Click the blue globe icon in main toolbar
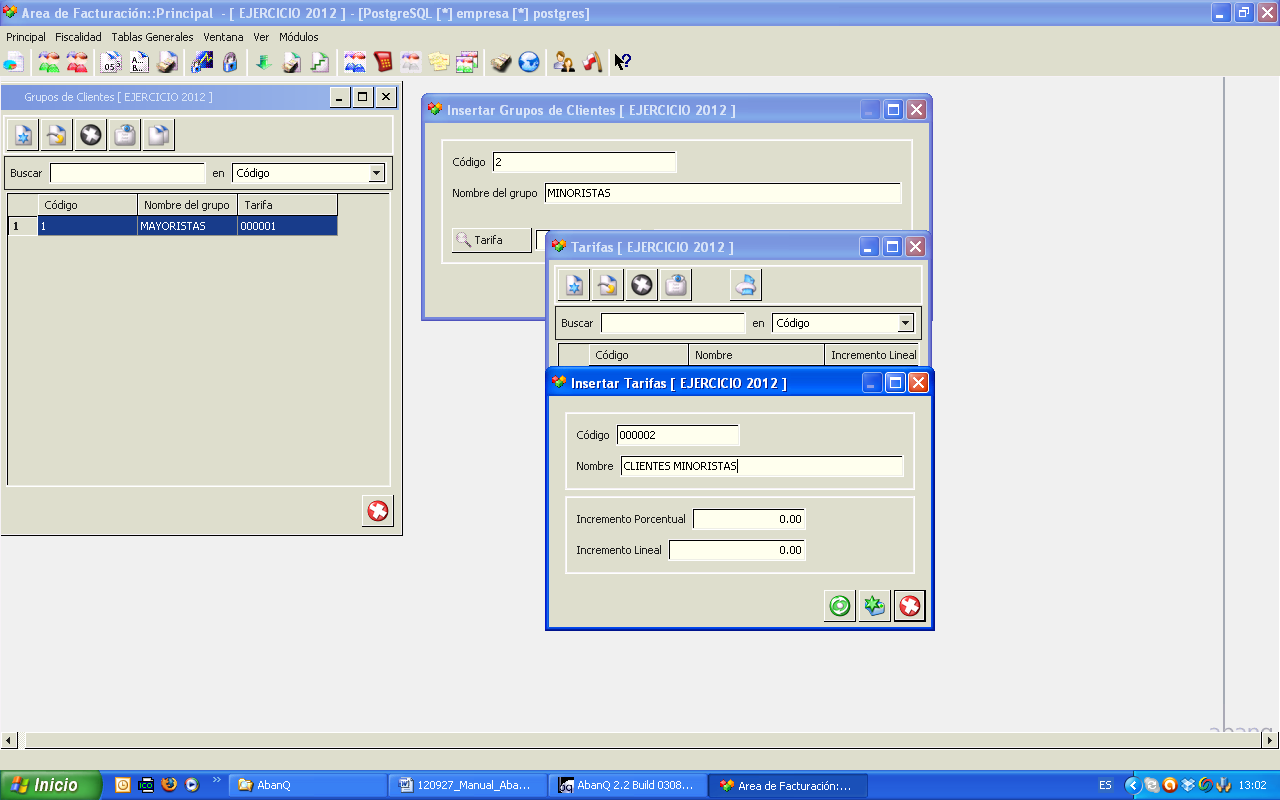This screenshot has height=800, width=1280. pyautogui.click(x=529, y=62)
